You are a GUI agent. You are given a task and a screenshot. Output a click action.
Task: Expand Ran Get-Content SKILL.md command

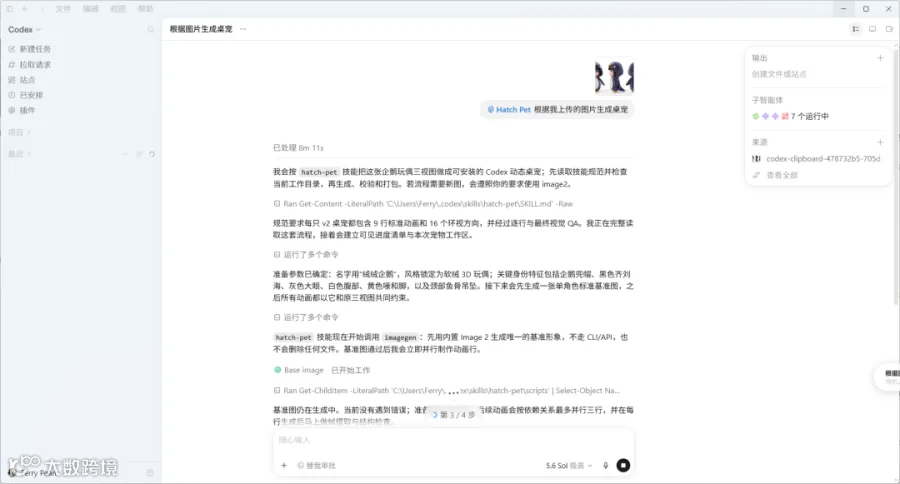coord(423,204)
